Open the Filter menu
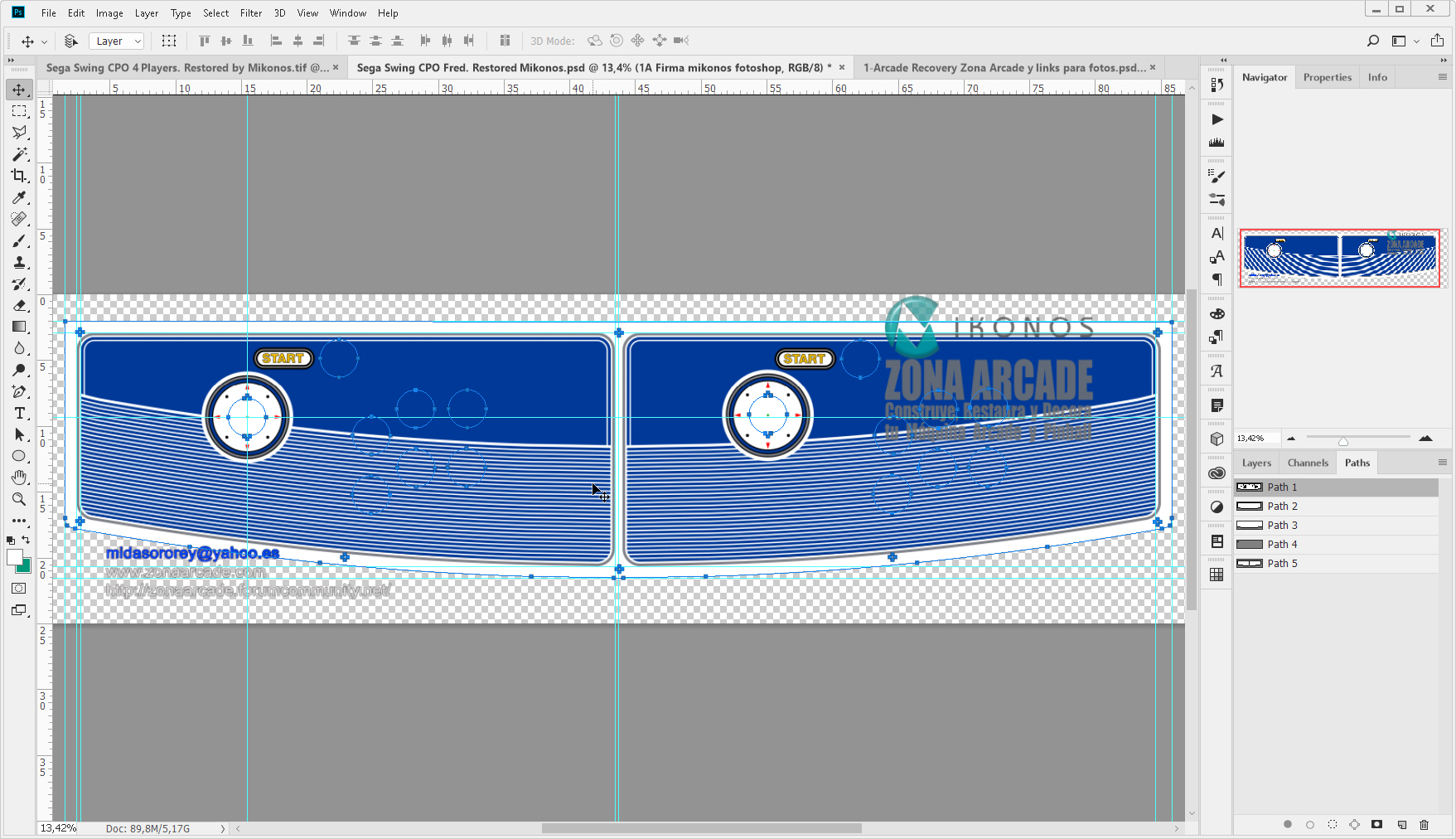The image size is (1456, 839). [x=251, y=12]
